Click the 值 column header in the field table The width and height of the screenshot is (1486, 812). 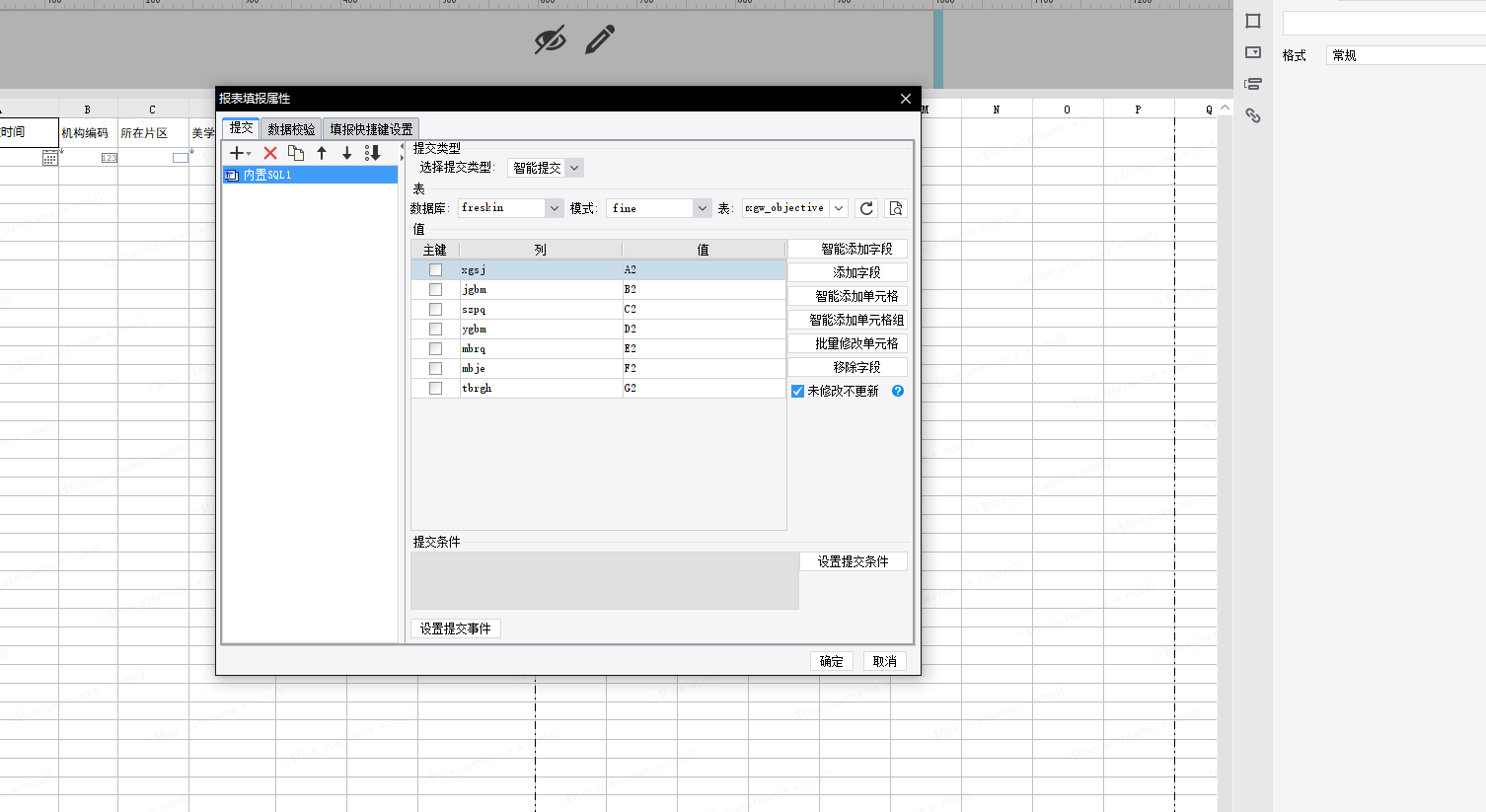tap(703, 250)
